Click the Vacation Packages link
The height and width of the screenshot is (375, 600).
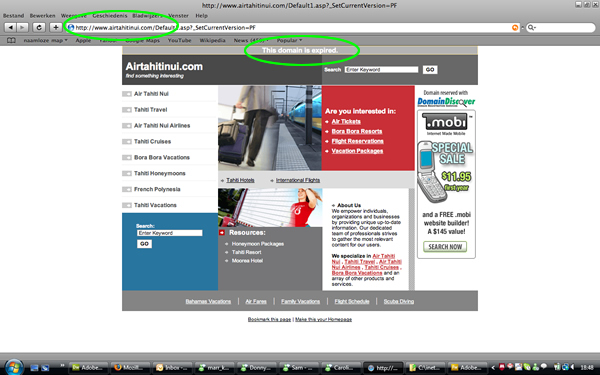(357, 151)
